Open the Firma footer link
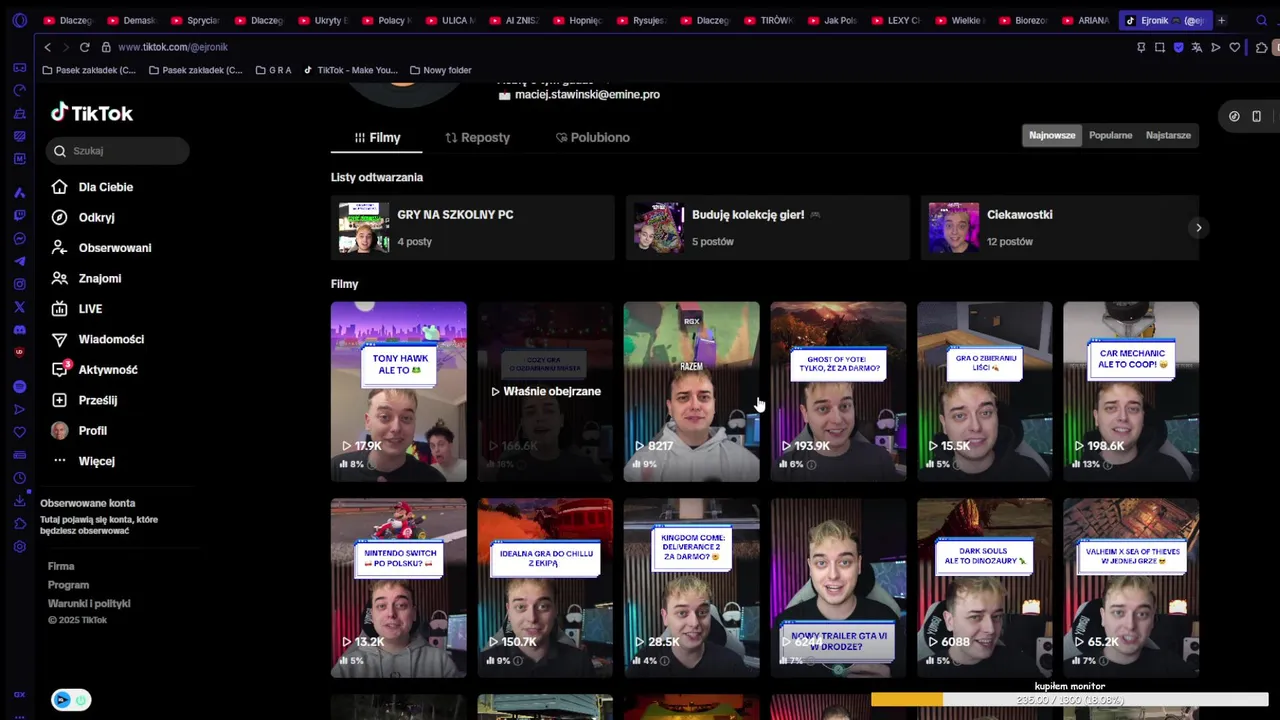This screenshot has width=1280, height=720. coord(61,566)
